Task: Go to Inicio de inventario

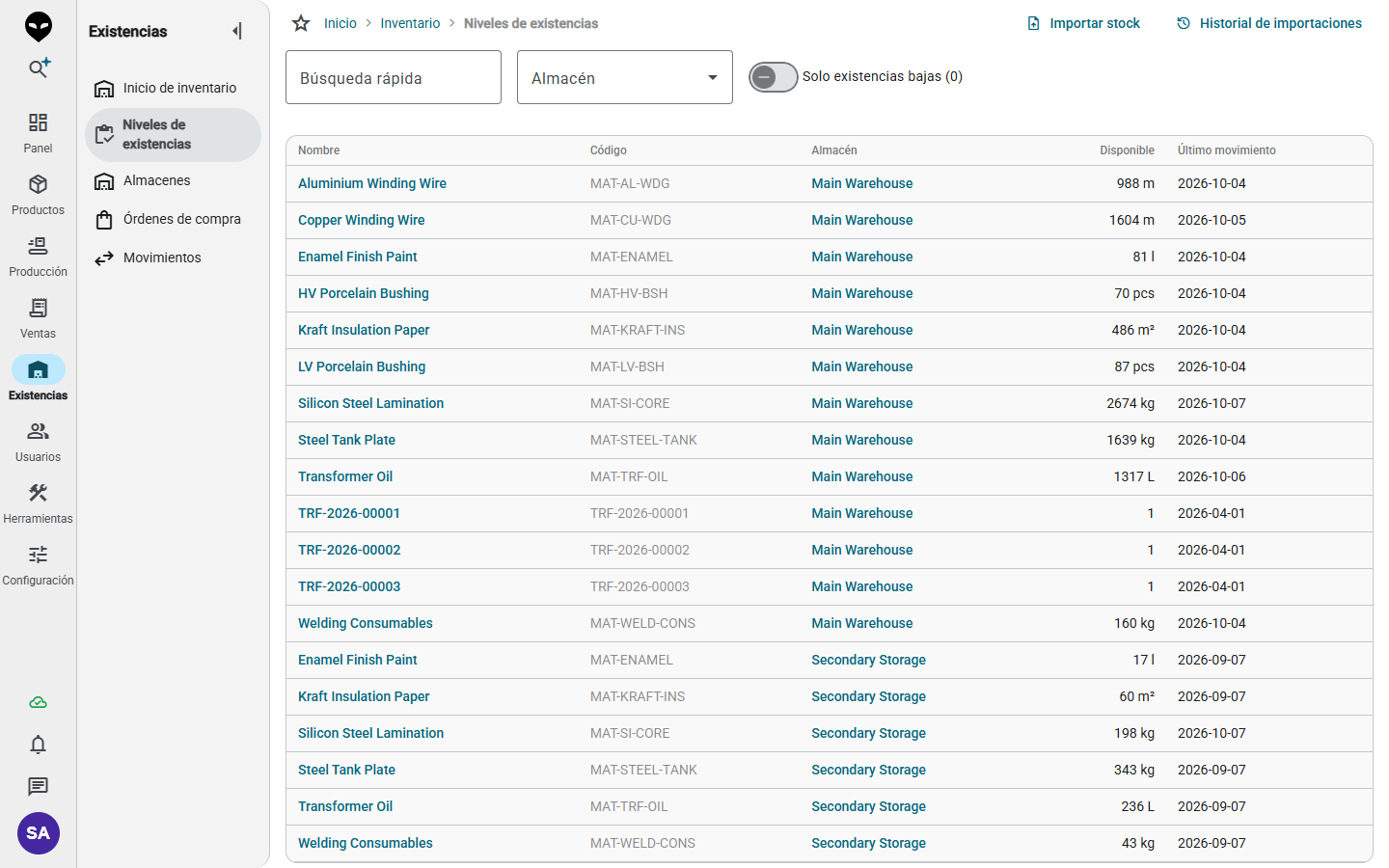Action: point(173,88)
